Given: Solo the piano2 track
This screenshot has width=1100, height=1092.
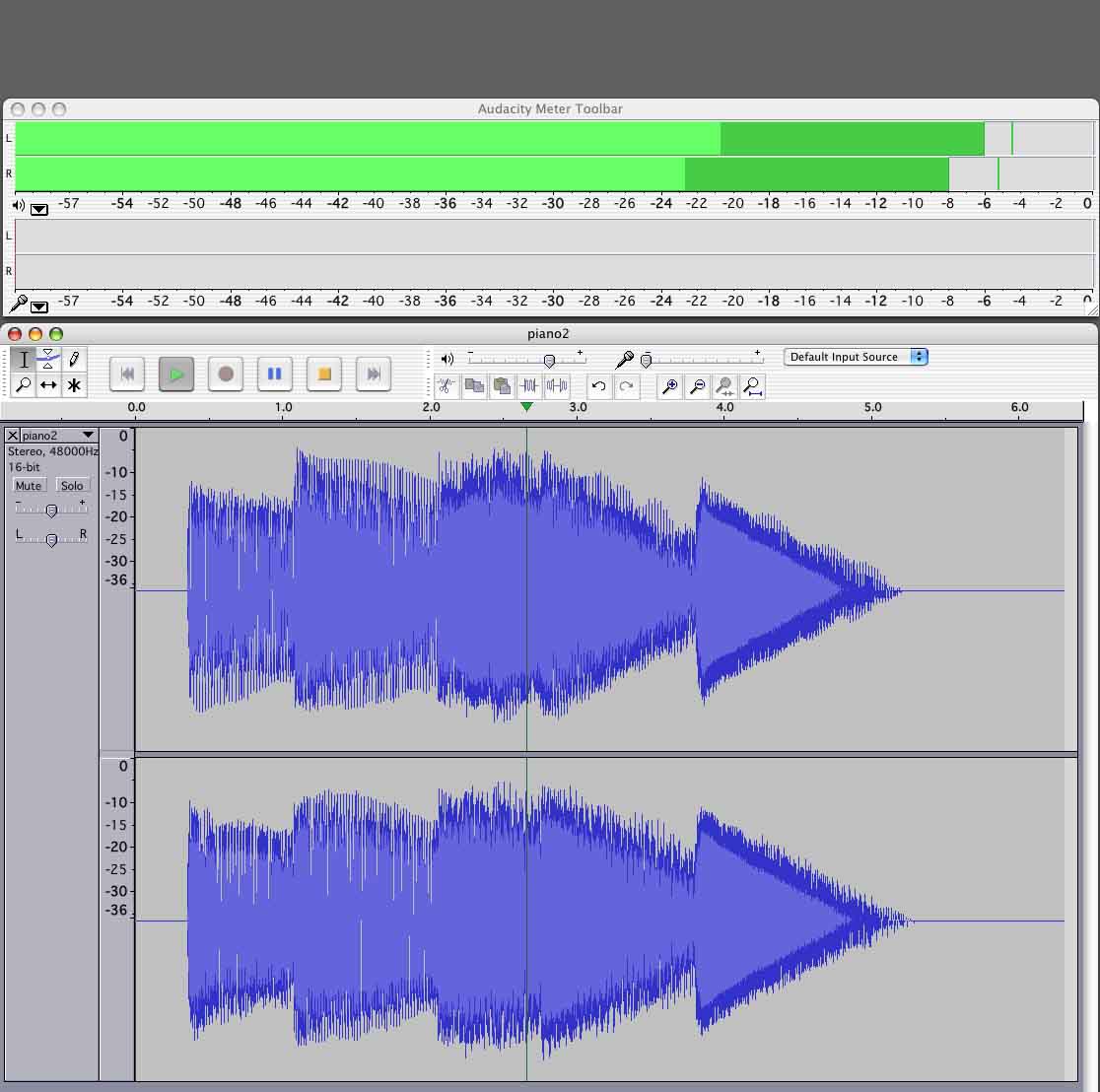Looking at the screenshot, I should click(72, 486).
